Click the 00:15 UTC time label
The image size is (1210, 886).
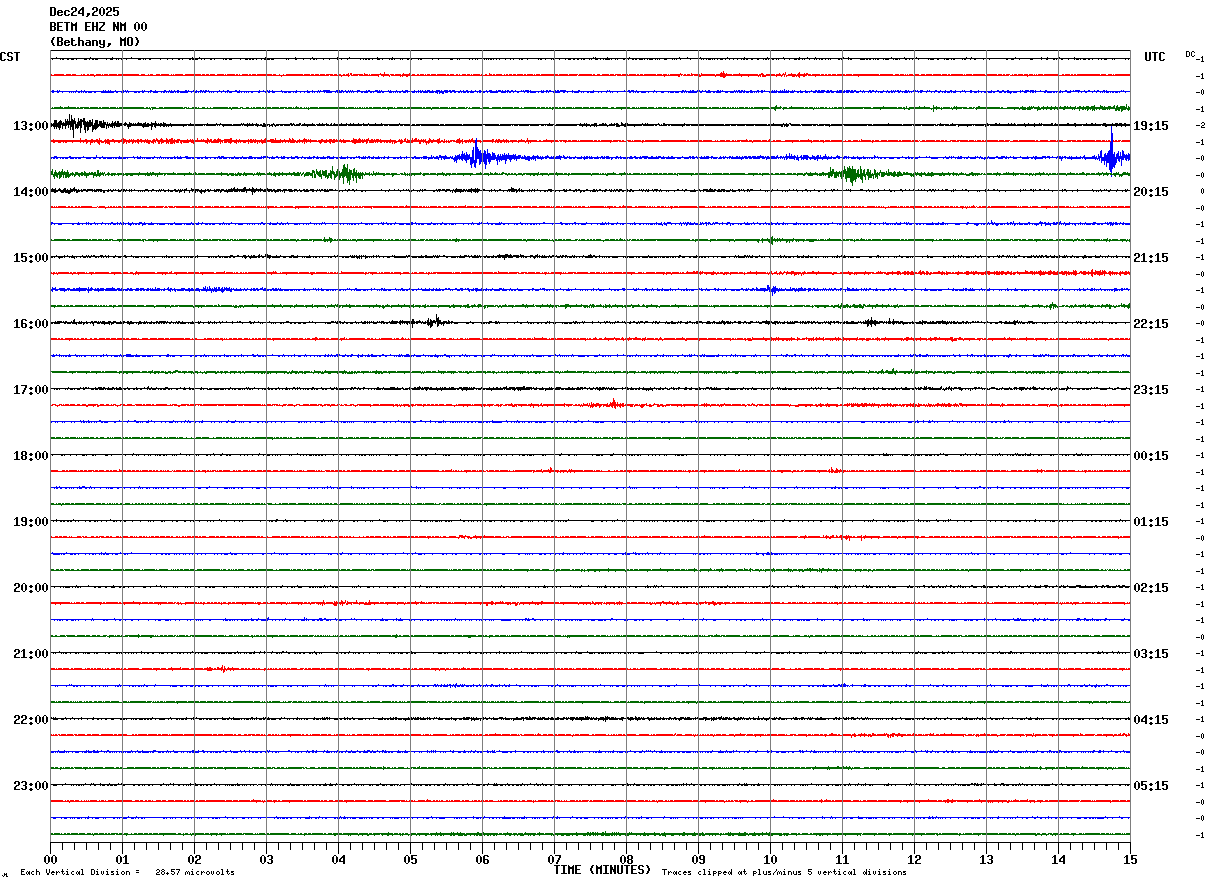tap(1150, 456)
